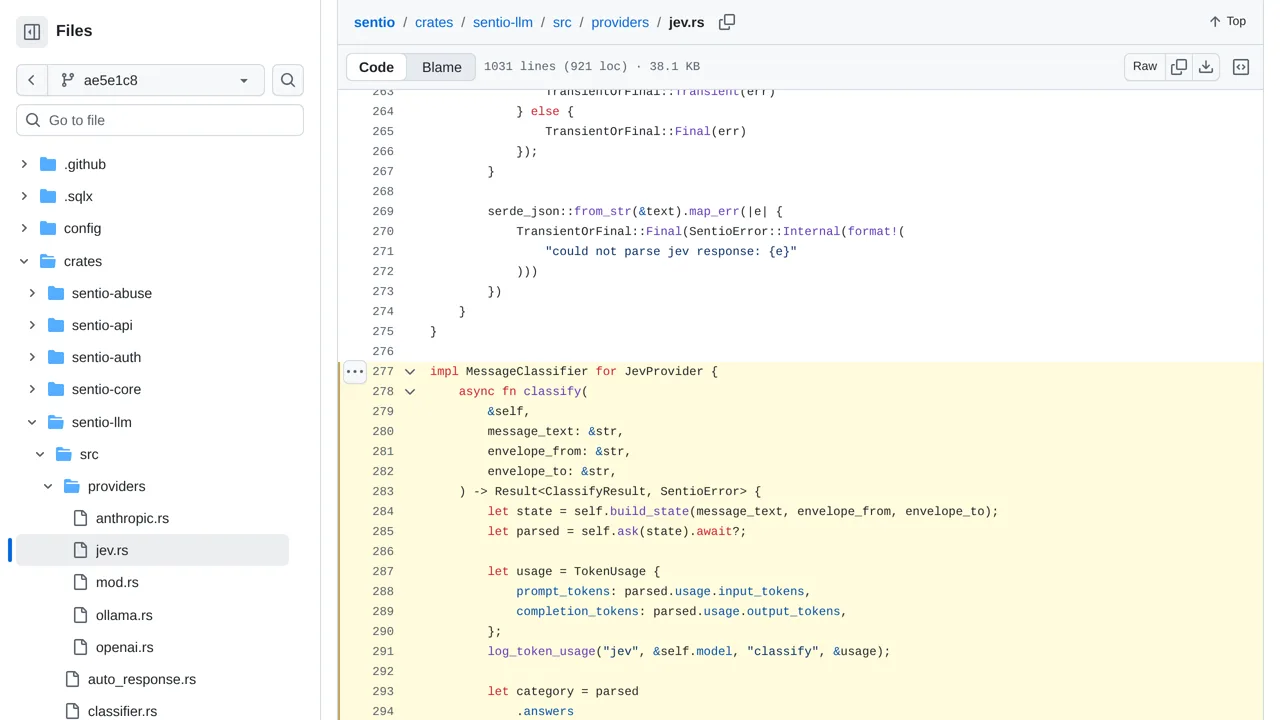Viewport: 1280px width, 720px height.
Task: Collapse the classify function at line 278
Action: 410,391
